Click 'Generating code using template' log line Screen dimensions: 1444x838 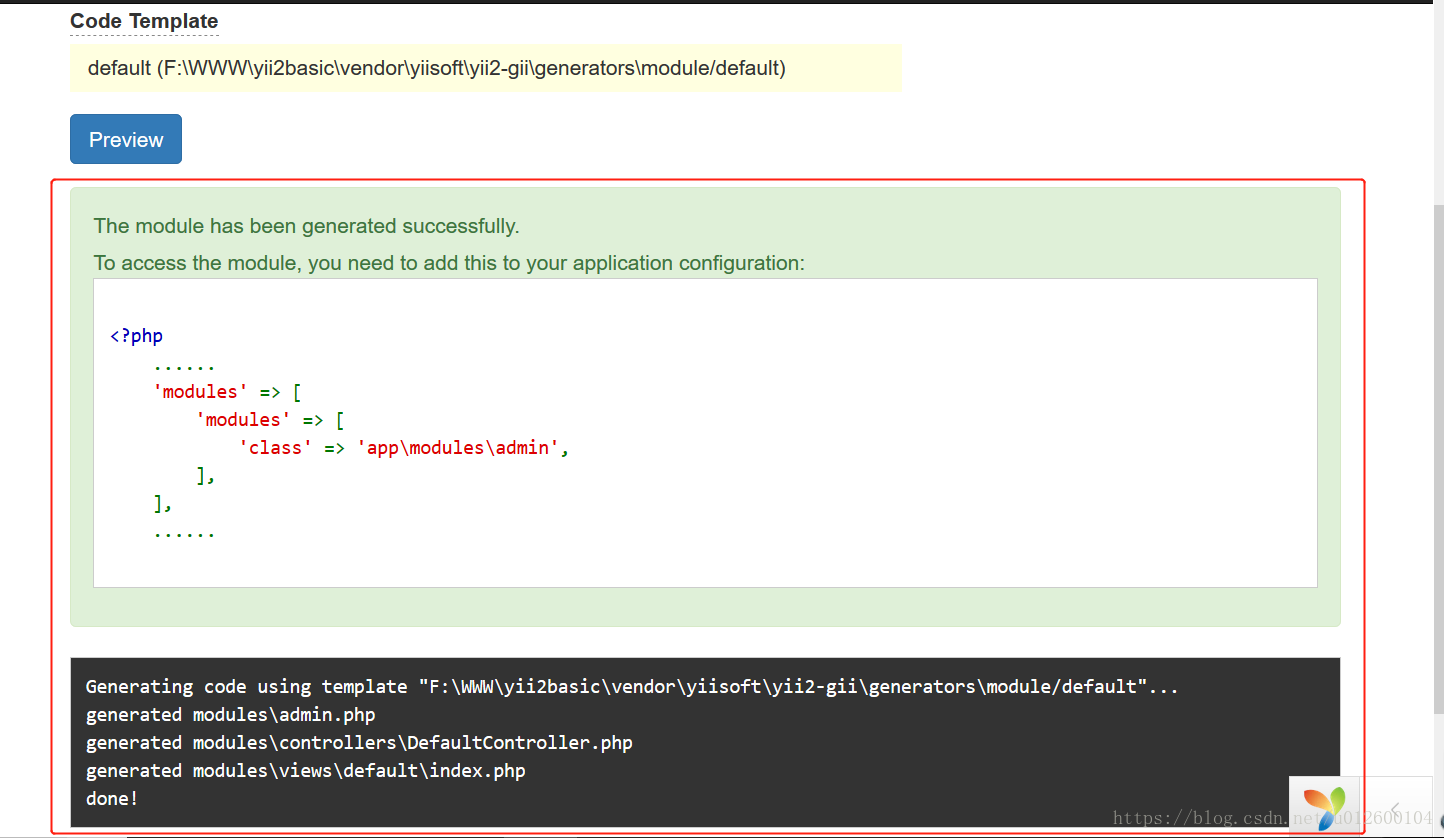point(632,687)
